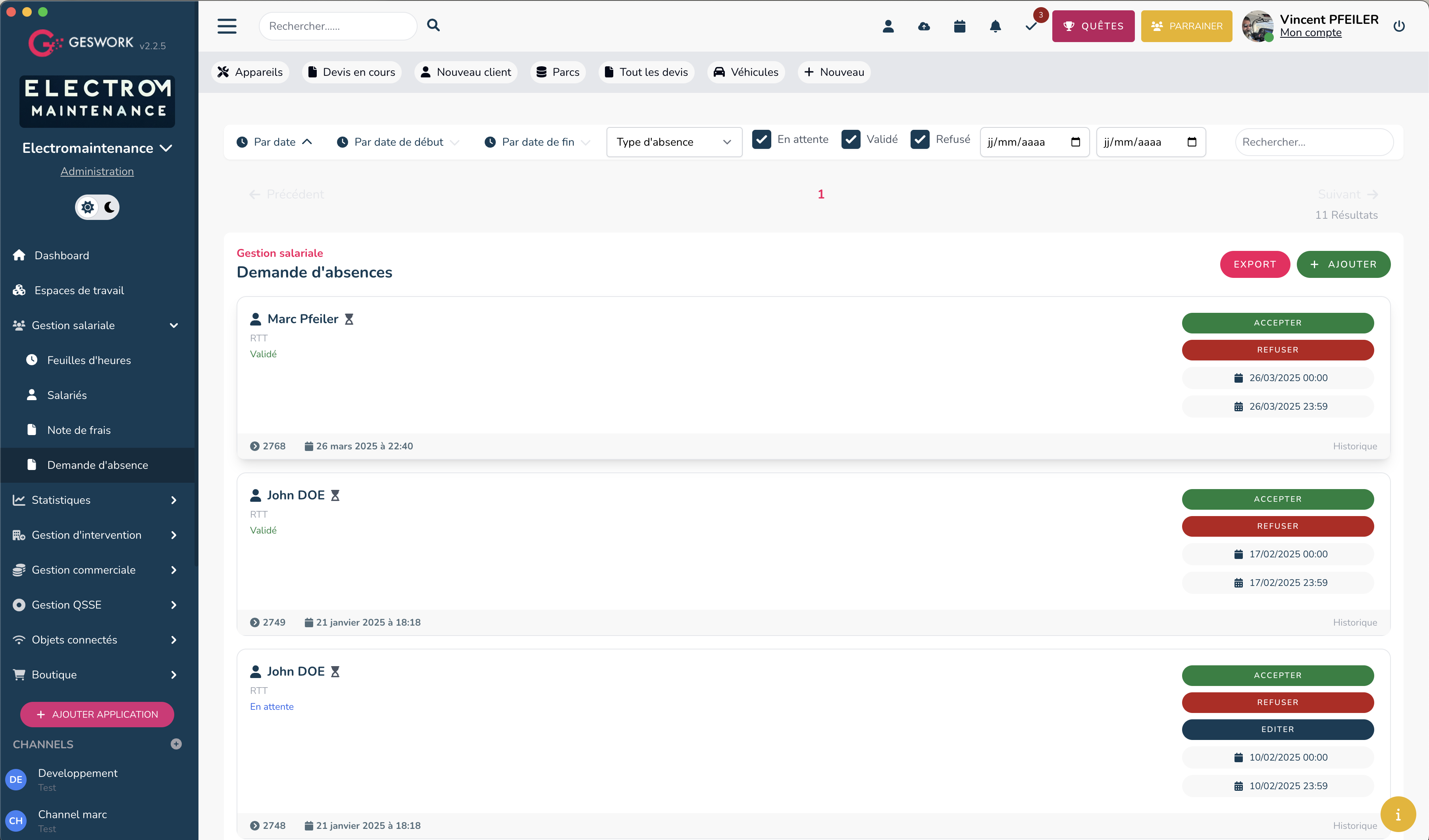Click the hamburger menu icon
1429x840 pixels.
tap(227, 26)
